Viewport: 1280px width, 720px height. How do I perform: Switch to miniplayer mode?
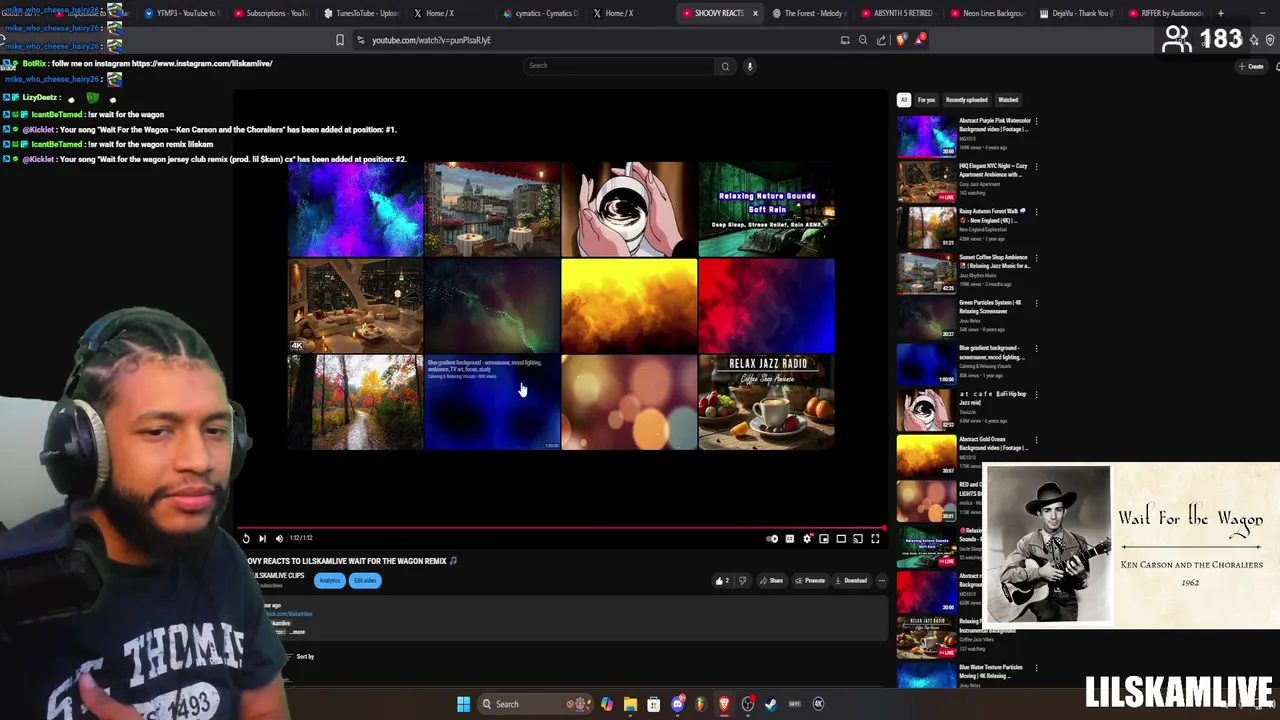(824, 539)
